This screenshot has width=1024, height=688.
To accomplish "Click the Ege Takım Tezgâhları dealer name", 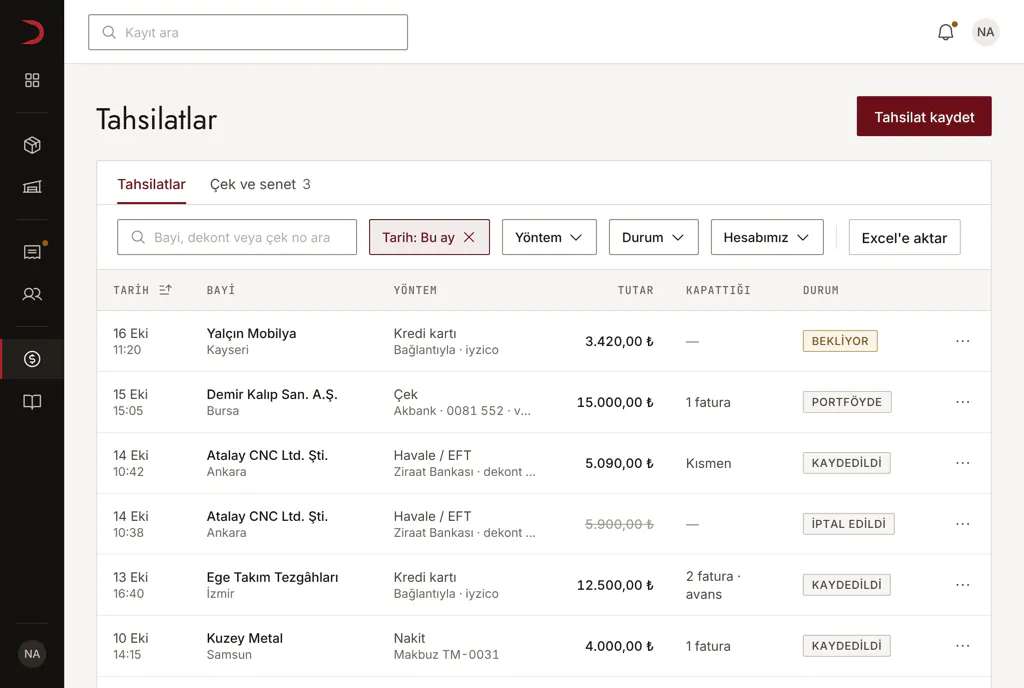I will pyautogui.click(x=272, y=577).
